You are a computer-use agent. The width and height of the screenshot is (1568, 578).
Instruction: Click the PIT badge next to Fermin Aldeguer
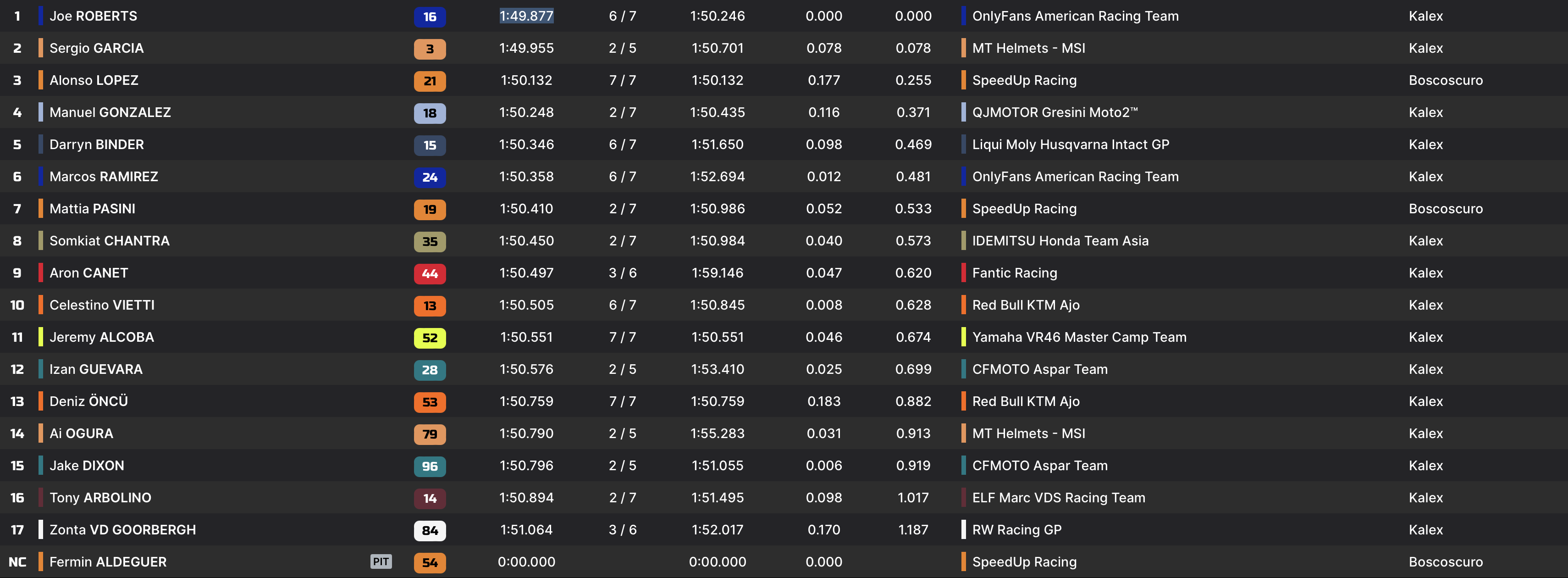(x=381, y=561)
